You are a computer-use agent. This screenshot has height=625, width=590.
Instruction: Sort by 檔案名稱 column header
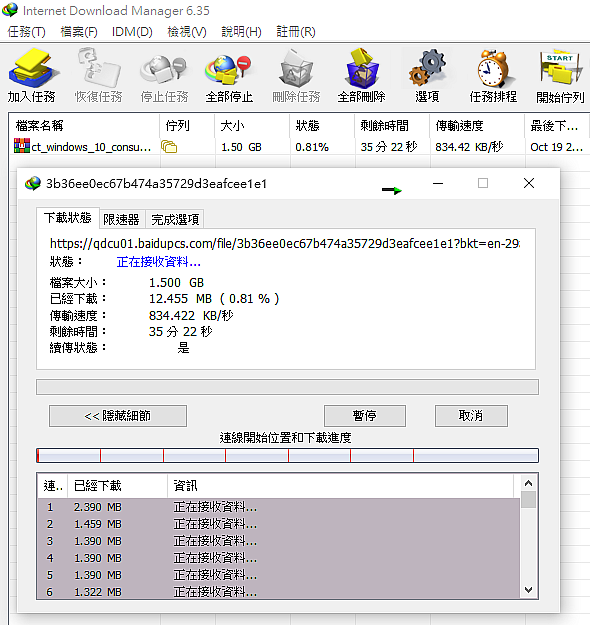84,126
